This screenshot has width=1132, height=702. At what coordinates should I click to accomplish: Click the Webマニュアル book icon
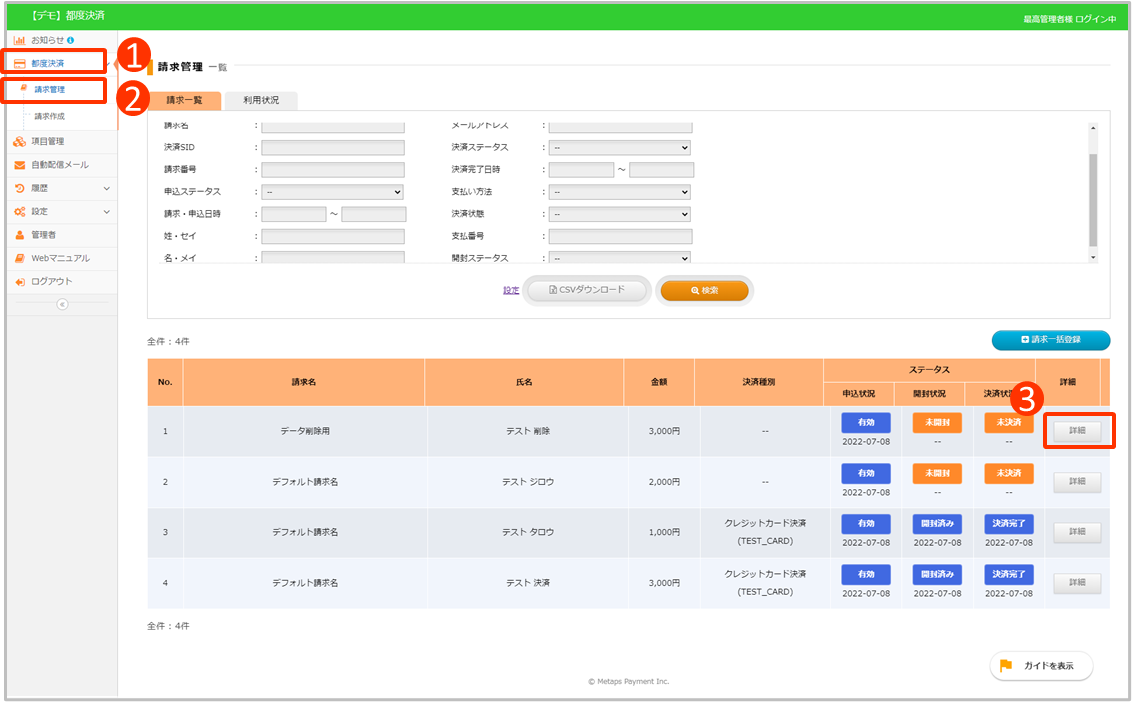[20, 258]
